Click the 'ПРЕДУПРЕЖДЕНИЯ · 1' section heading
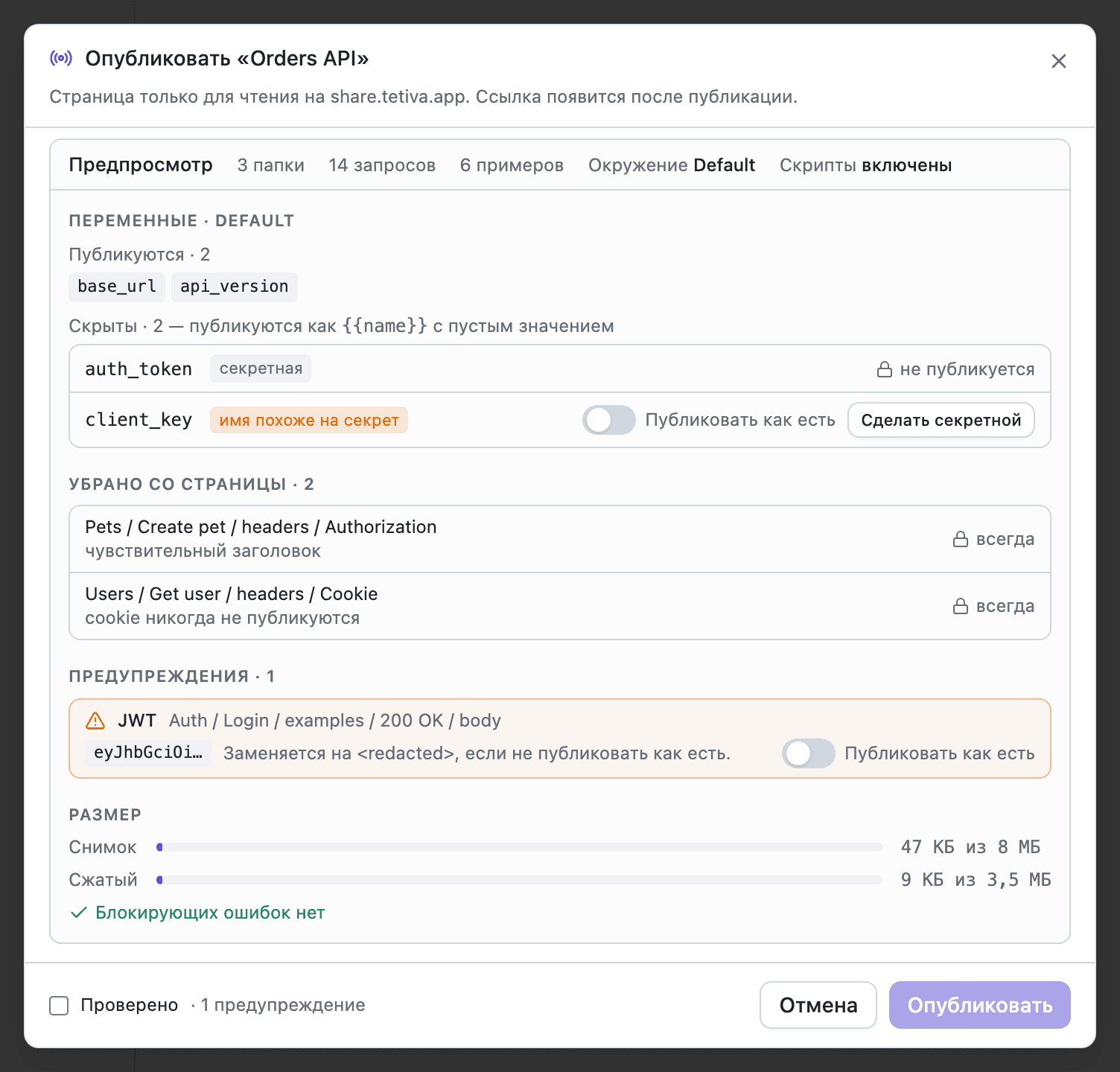The height and width of the screenshot is (1072, 1120). [x=172, y=676]
